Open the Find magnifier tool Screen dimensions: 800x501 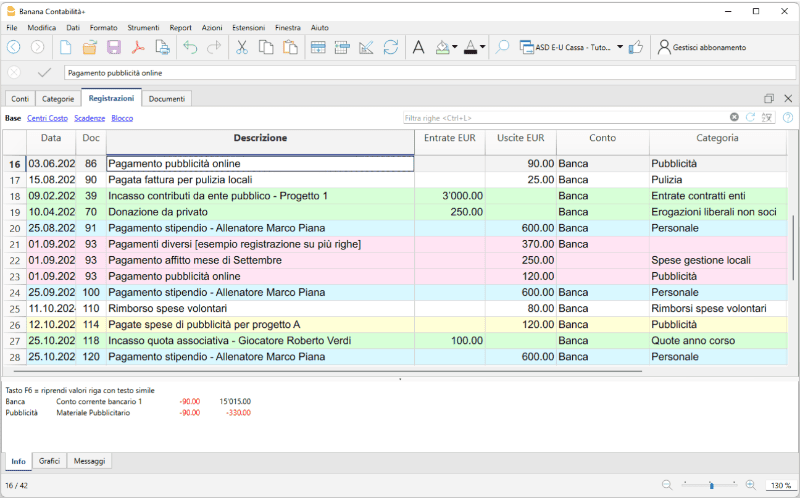(502, 47)
